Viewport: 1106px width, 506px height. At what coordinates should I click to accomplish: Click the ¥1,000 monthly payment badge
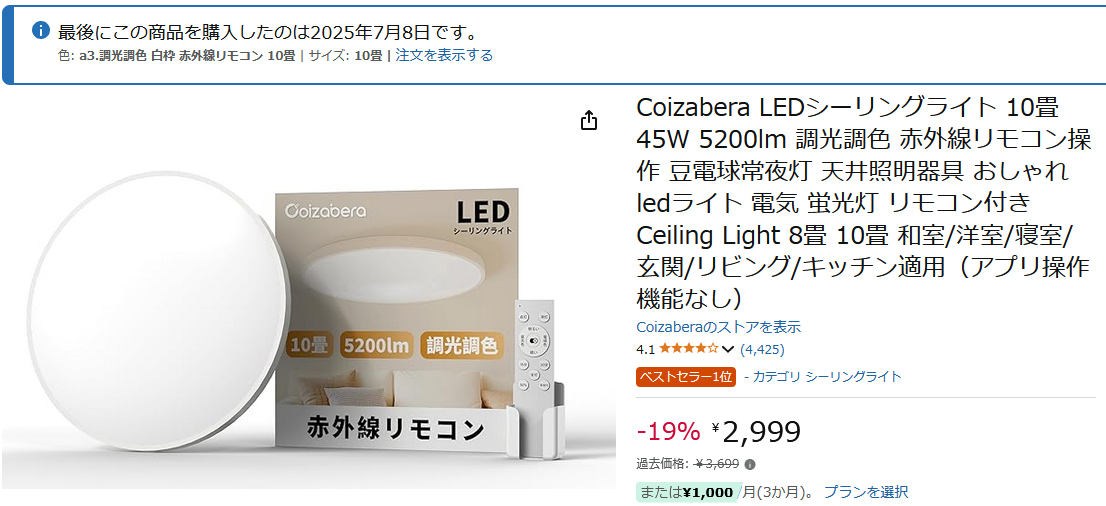(x=690, y=492)
